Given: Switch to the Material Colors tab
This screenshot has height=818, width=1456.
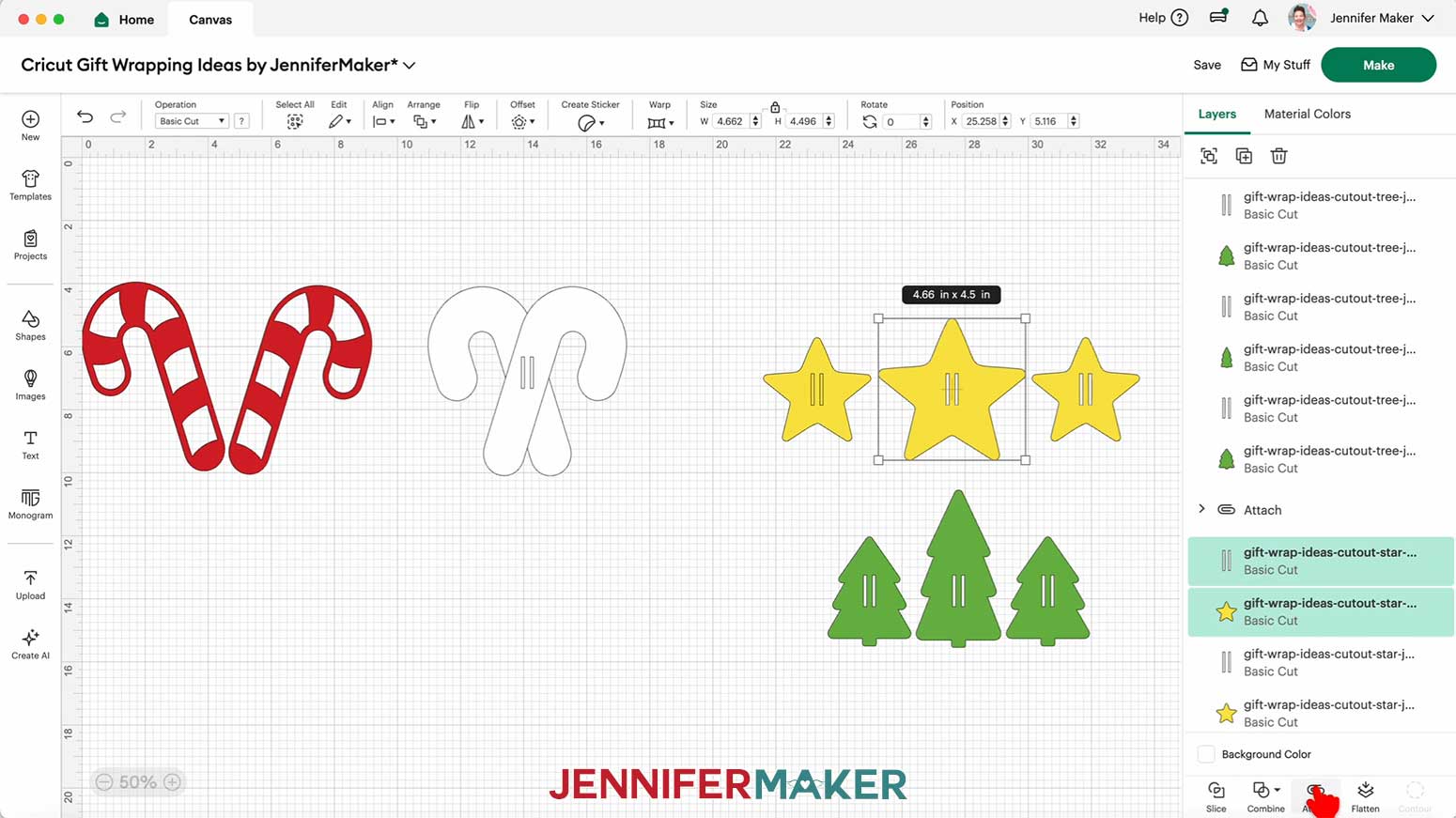Looking at the screenshot, I should pyautogui.click(x=1307, y=114).
